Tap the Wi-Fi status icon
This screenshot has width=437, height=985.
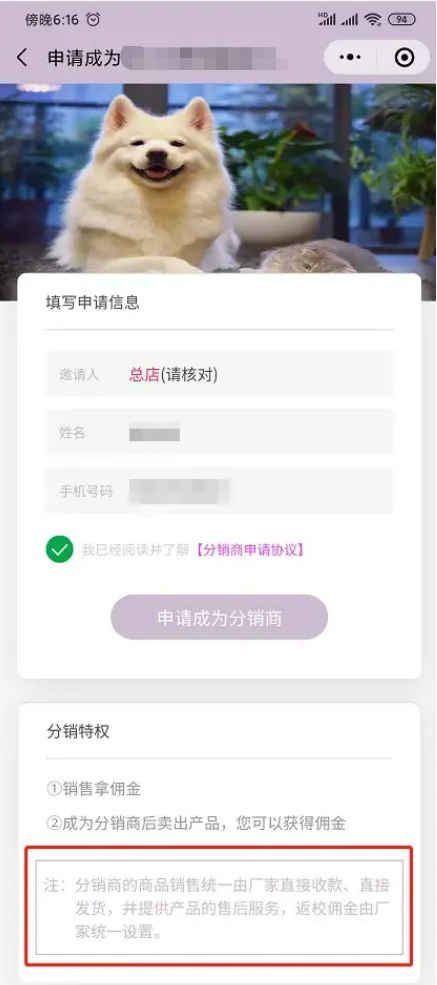coord(373,19)
